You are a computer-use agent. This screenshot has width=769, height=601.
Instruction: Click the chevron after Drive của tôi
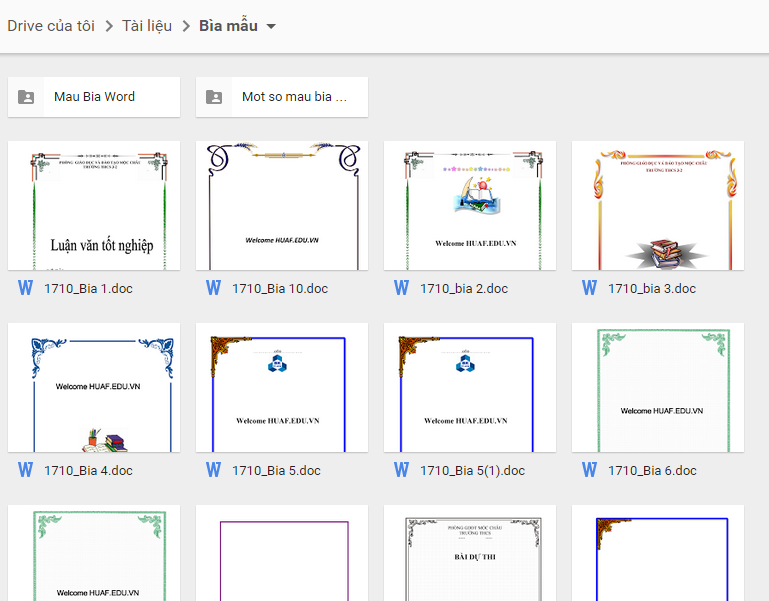tap(109, 26)
